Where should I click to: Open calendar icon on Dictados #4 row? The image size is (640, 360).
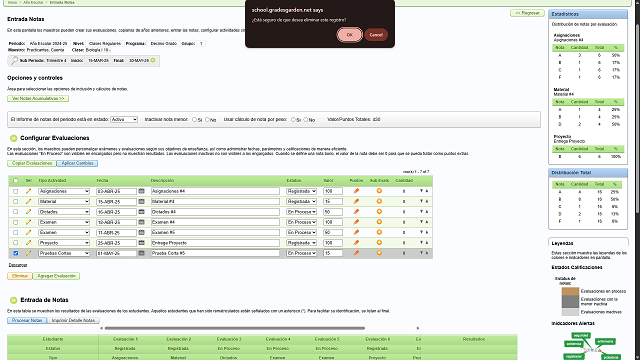[141, 212]
